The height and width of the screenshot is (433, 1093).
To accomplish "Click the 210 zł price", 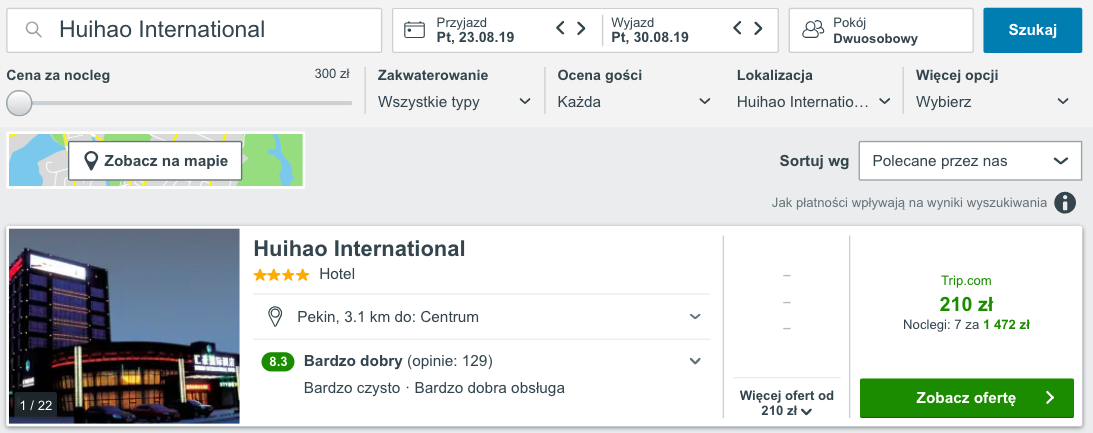I will click(x=965, y=305).
